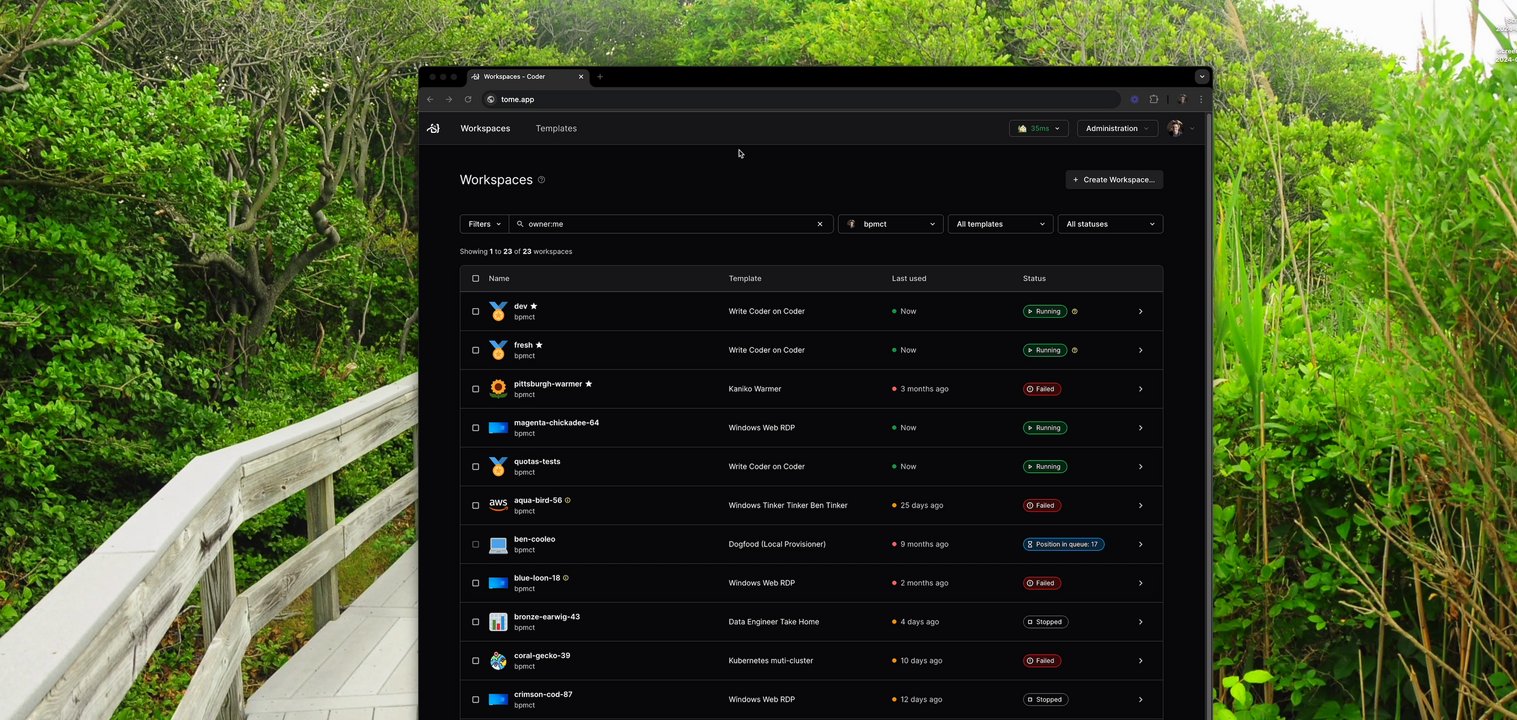Open the browser tab list chevron
The width and height of the screenshot is (1517, 720).
click(1202, 76)
